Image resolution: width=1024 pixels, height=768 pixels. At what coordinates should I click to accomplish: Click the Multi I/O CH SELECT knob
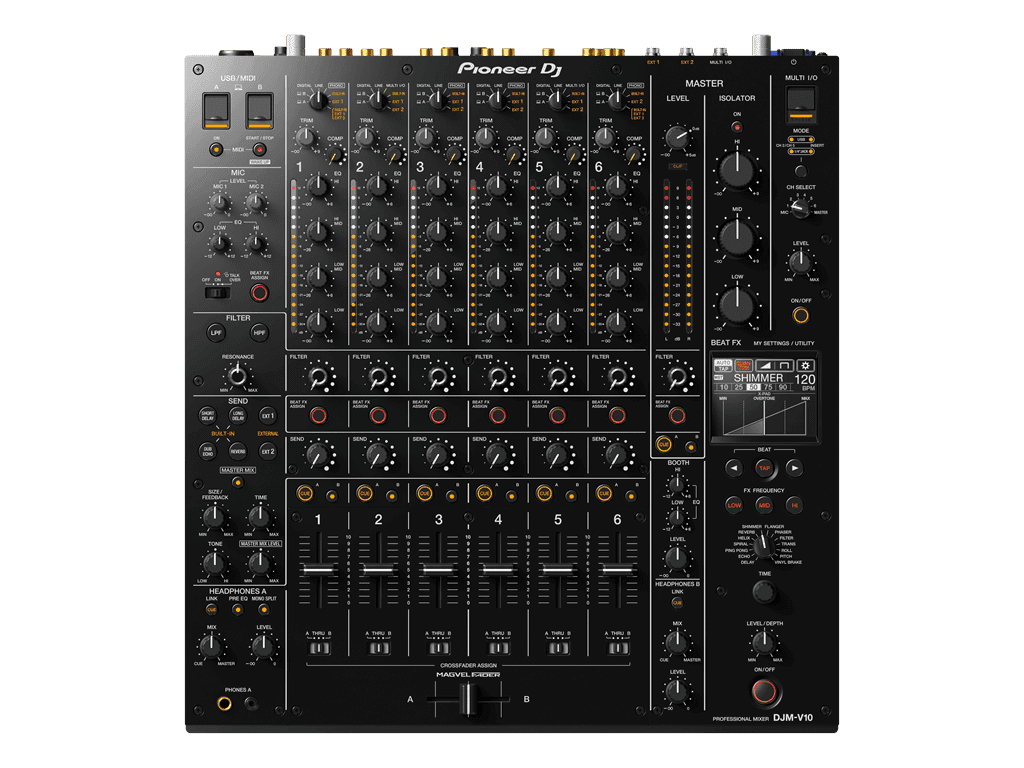[x=800, y=205]
